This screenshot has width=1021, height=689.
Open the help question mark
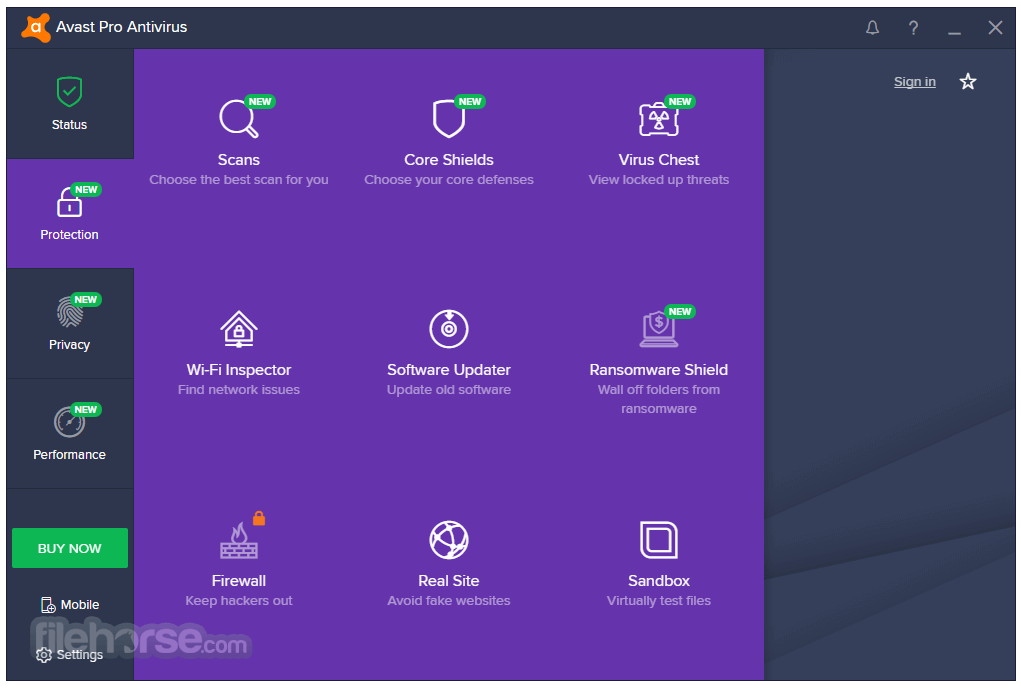click(914, 27)
